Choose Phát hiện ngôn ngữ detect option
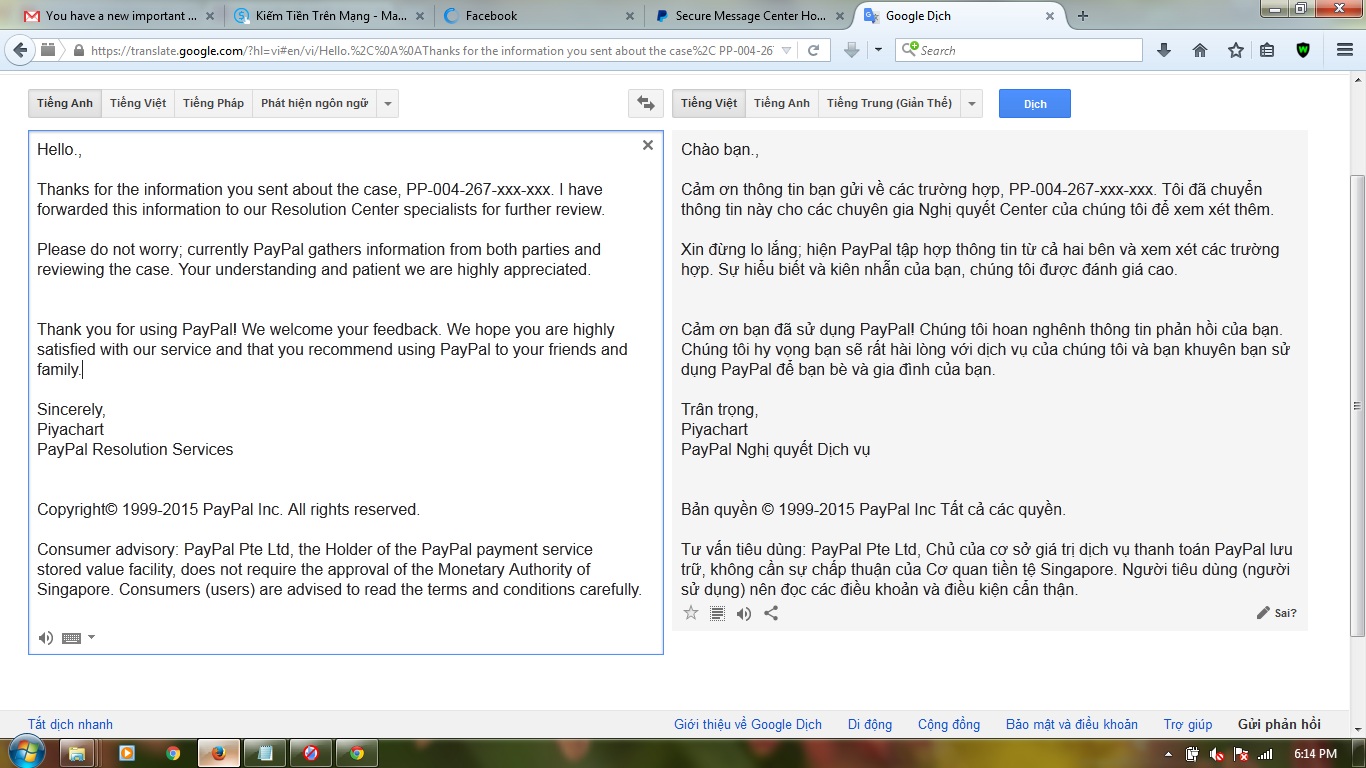 pyautogui.click(x=314, y=103)
